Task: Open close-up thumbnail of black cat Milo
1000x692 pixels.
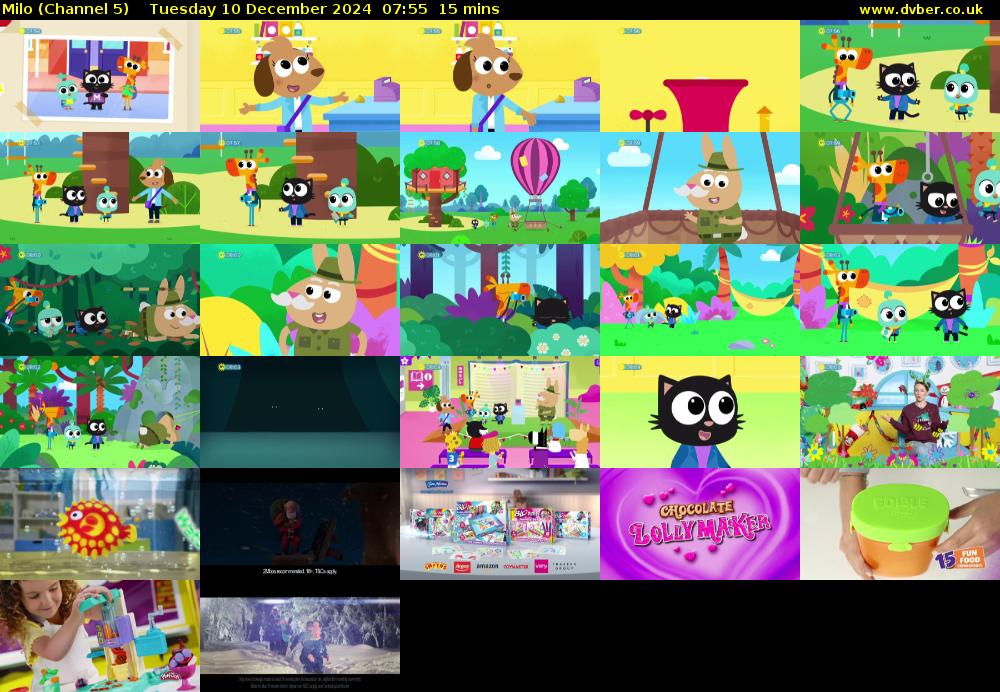Action: 700,412
